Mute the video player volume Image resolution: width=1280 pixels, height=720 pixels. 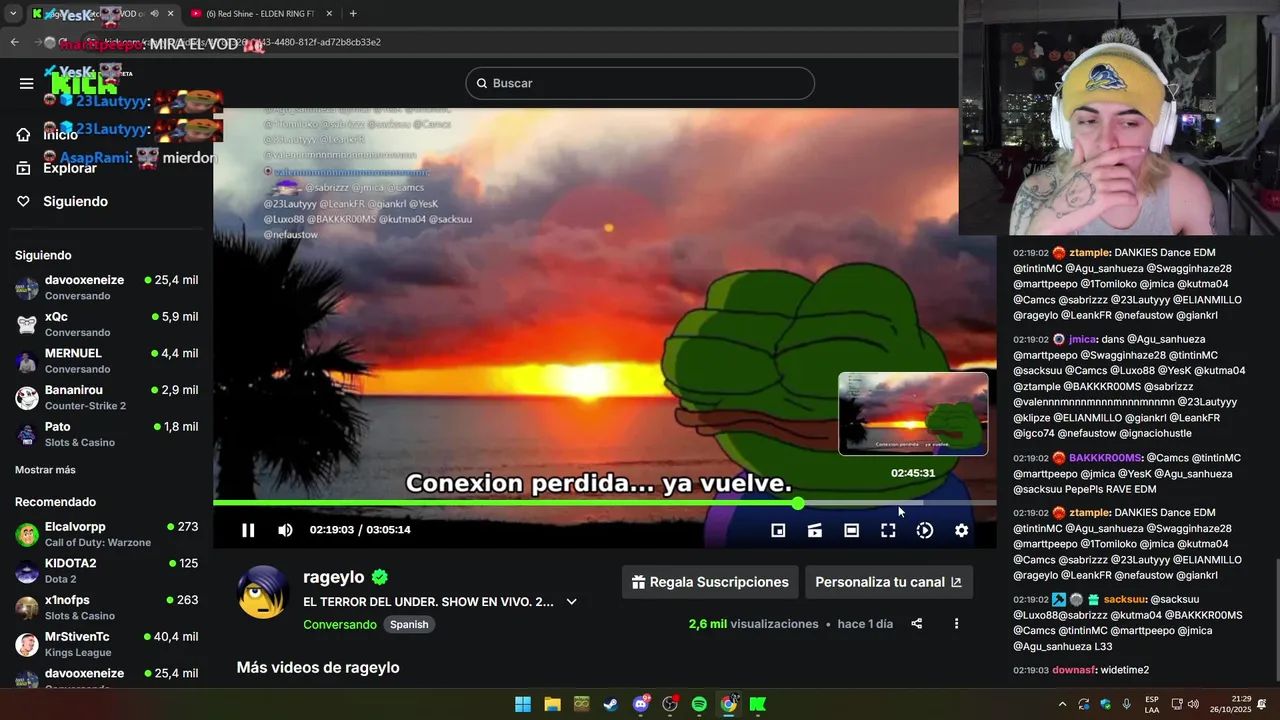point(285,530)
